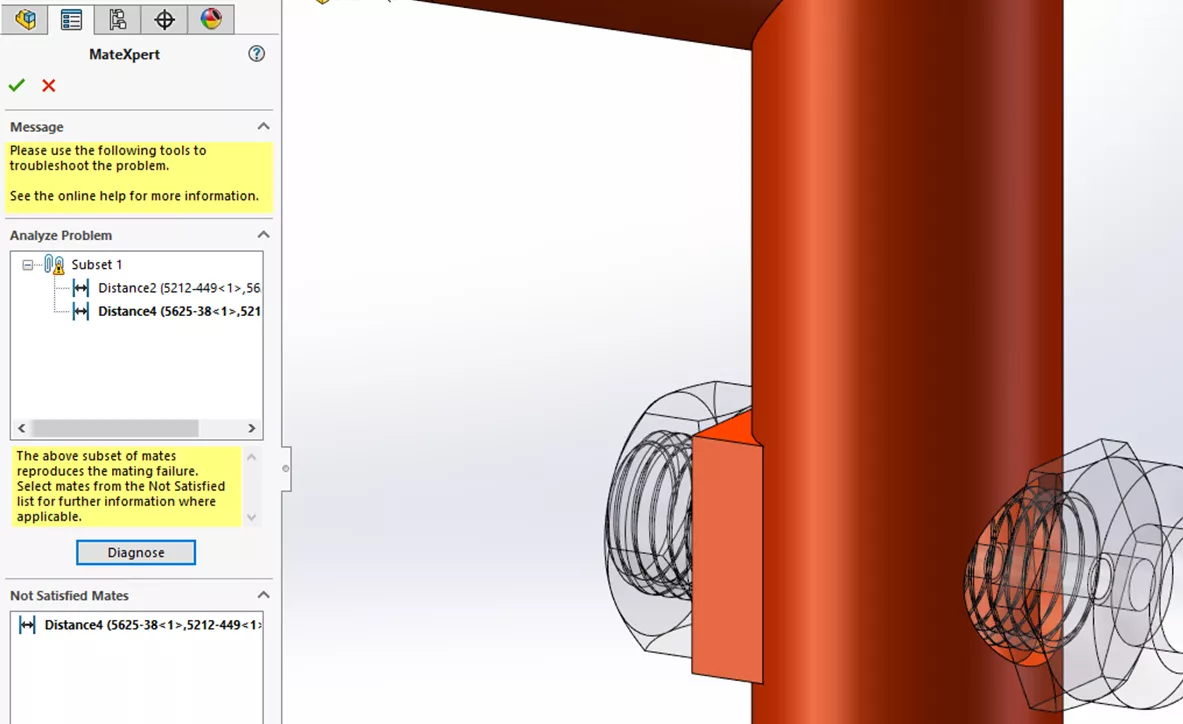Image resolution: width=1183 pixels, height=724 pixels.
Task: Switch to the PropertyManager tab
Action: tap(71, 19)
